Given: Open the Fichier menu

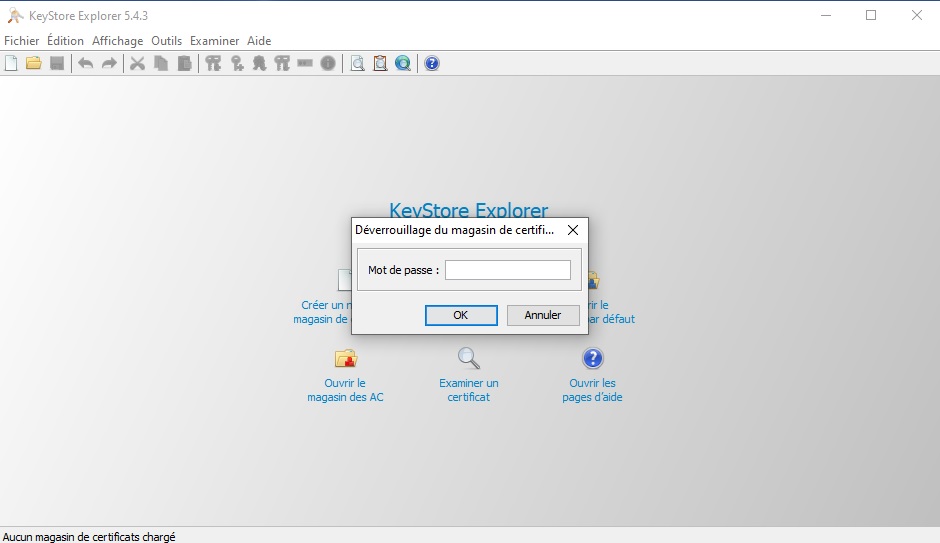Looking at the screenshot, I should coord(22,41).
